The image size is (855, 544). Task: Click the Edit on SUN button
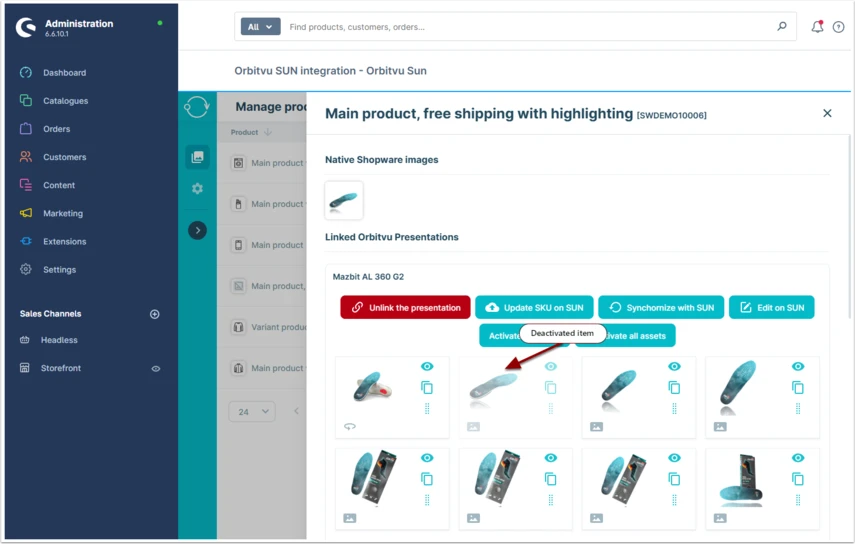tap(772, 307)
